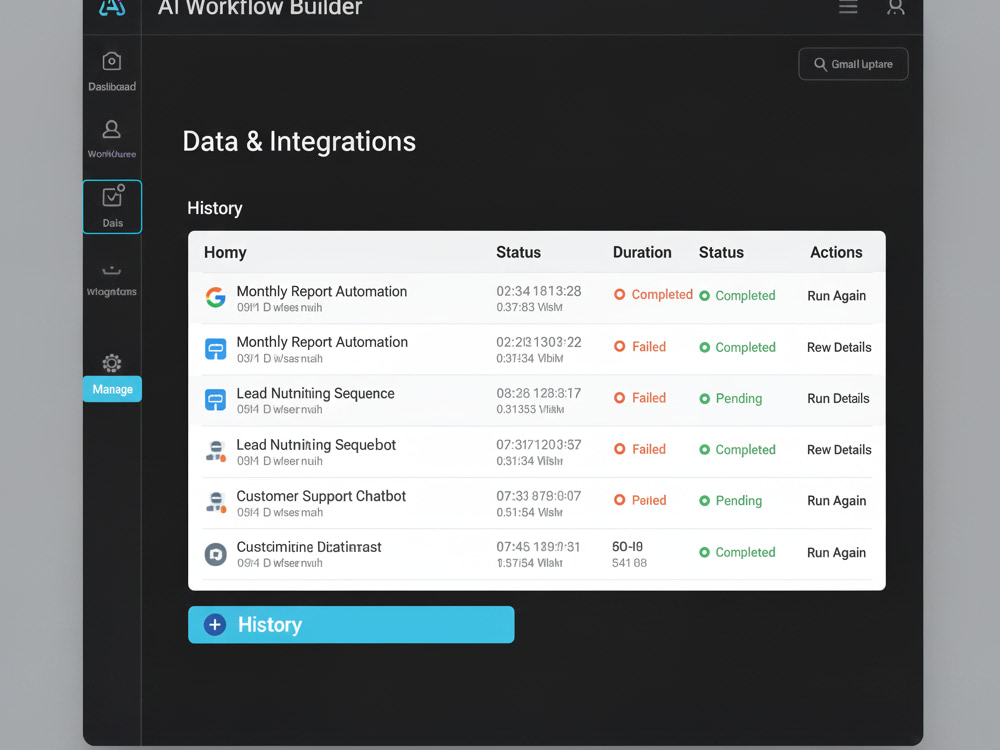Click Run Details for Lead Nutniting Sequence
Viewport: 1000px width, 750px height.
[838, 399]
